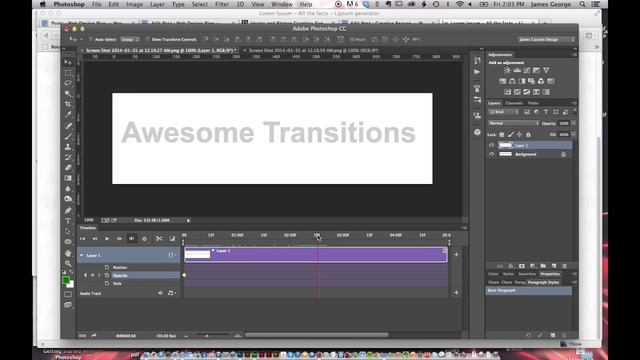Step to the next frame

pos(119,238)
